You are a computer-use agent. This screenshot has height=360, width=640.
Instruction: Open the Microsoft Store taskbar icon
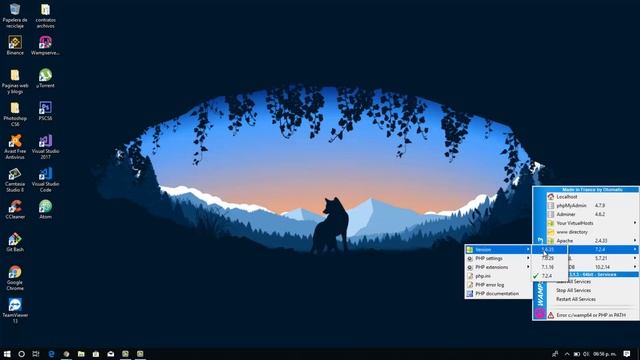point(96,354)
